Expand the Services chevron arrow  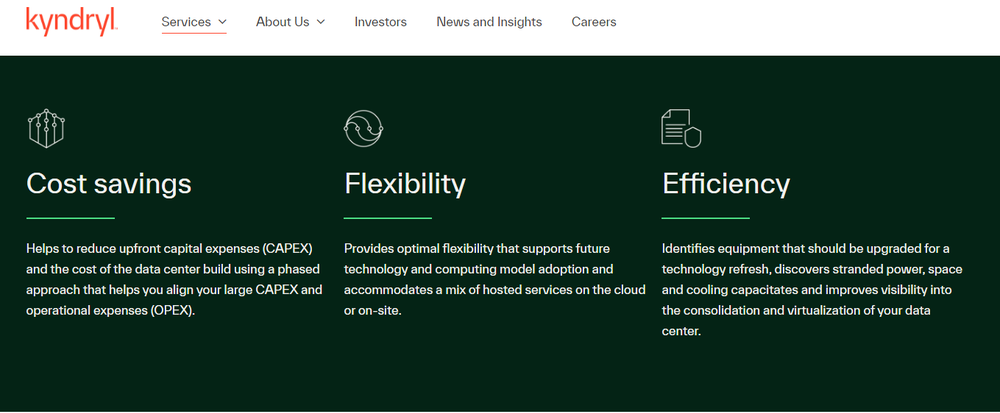(x=222, y=22)
